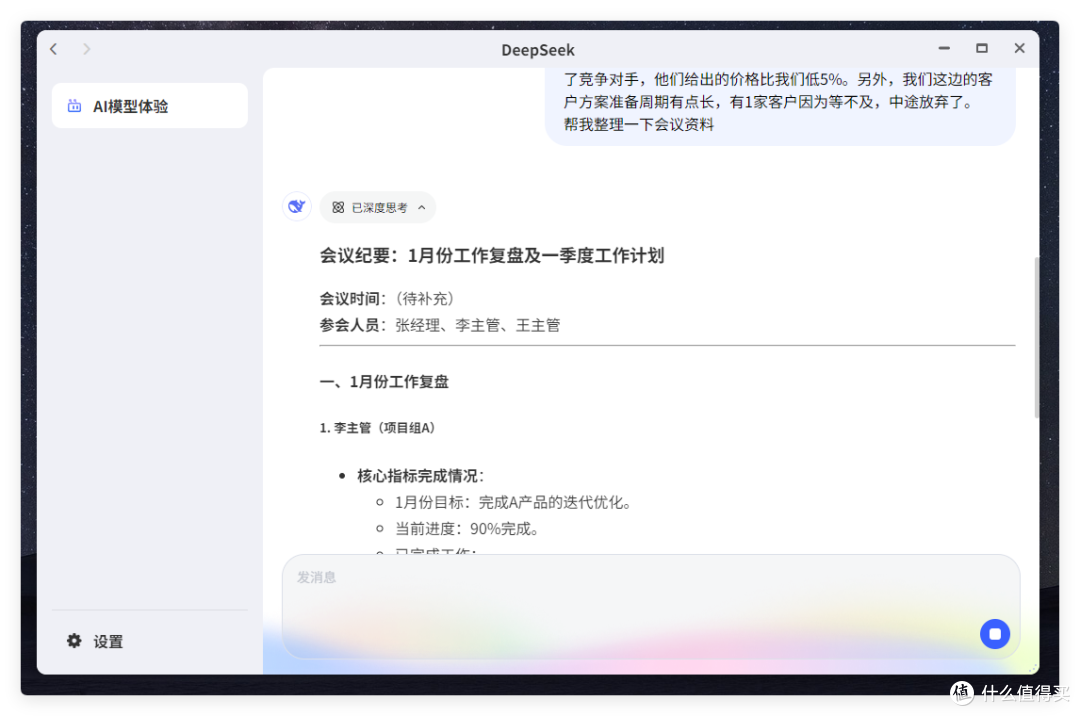The width and height of the screenshot is (1080, 716).
Task: Click the subheading 1. 李主管（项目组A）
Action: [x=377, y=428]
